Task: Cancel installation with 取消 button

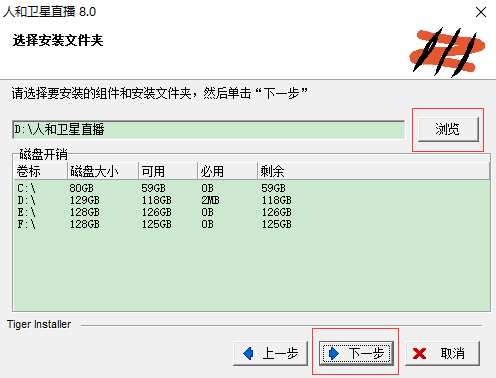Action: click(x=442, y=353)
